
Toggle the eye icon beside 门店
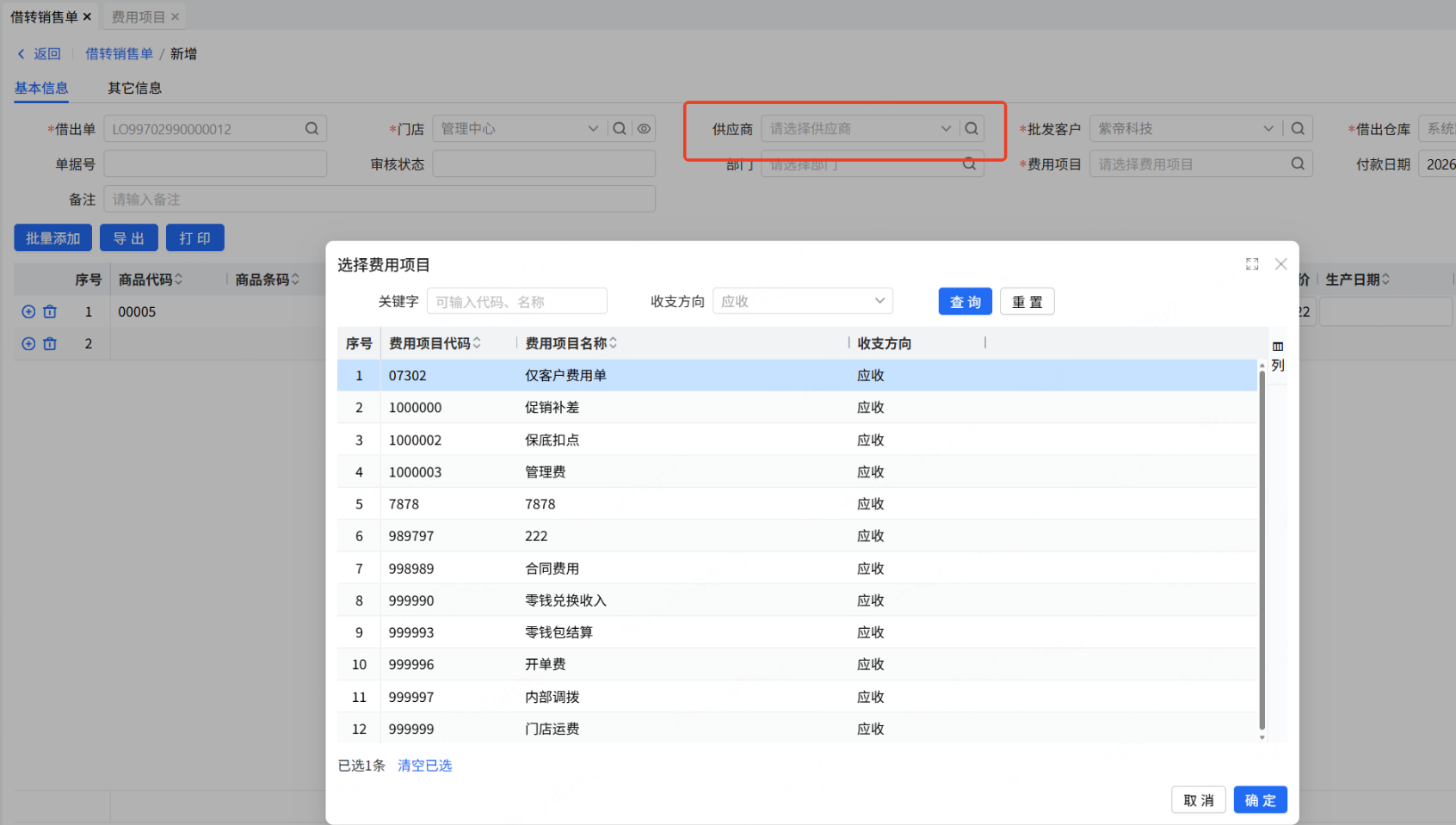coord(644,128)
